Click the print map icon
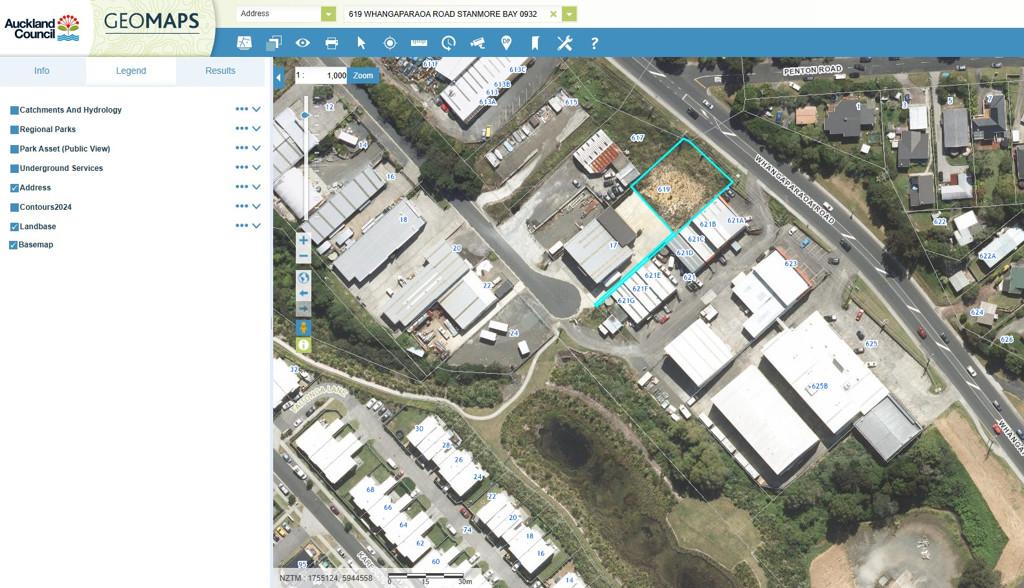This screenshot has height=588, width=1024. [x=332, y=43]
